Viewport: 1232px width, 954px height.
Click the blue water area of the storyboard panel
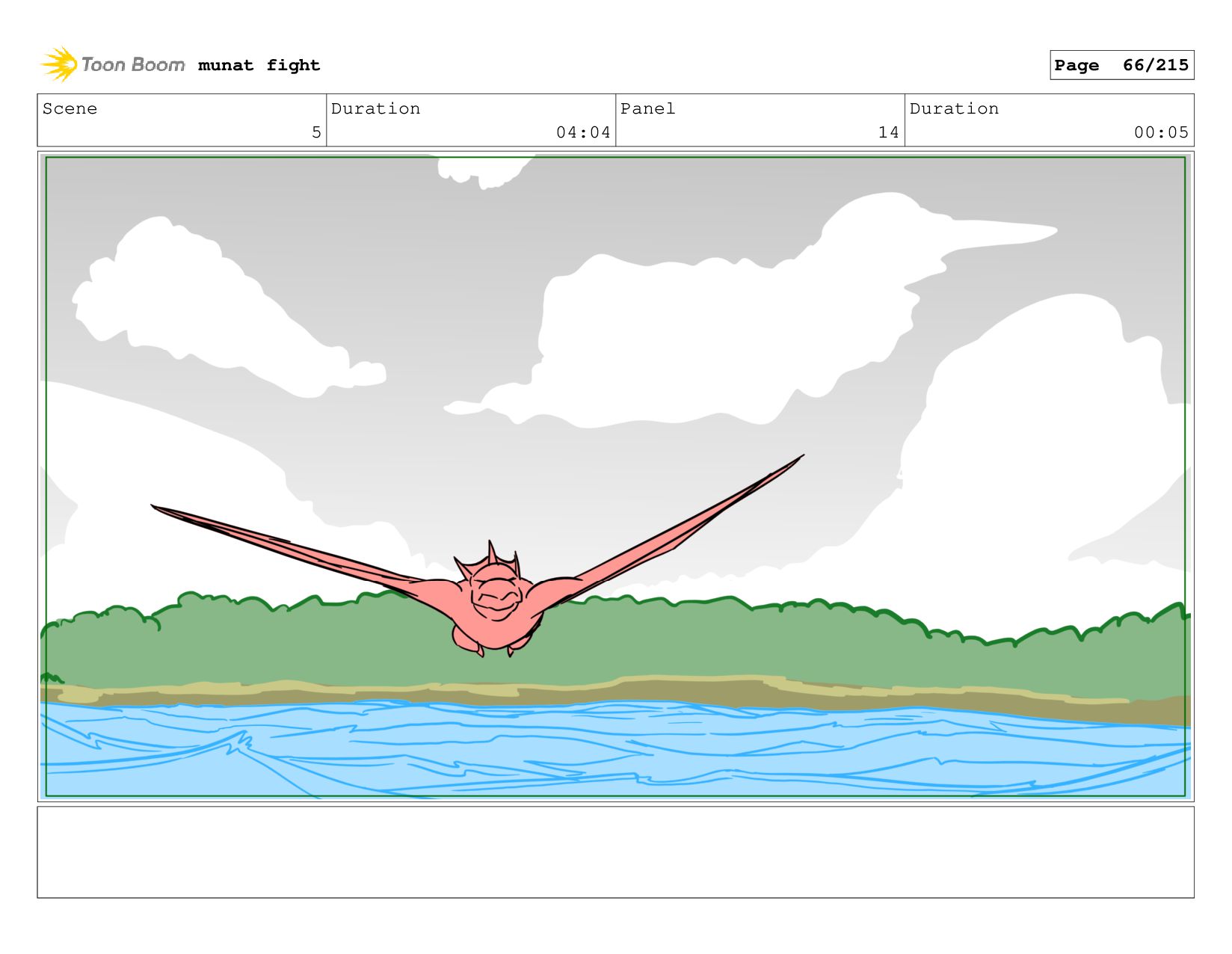tap(615, 750)
